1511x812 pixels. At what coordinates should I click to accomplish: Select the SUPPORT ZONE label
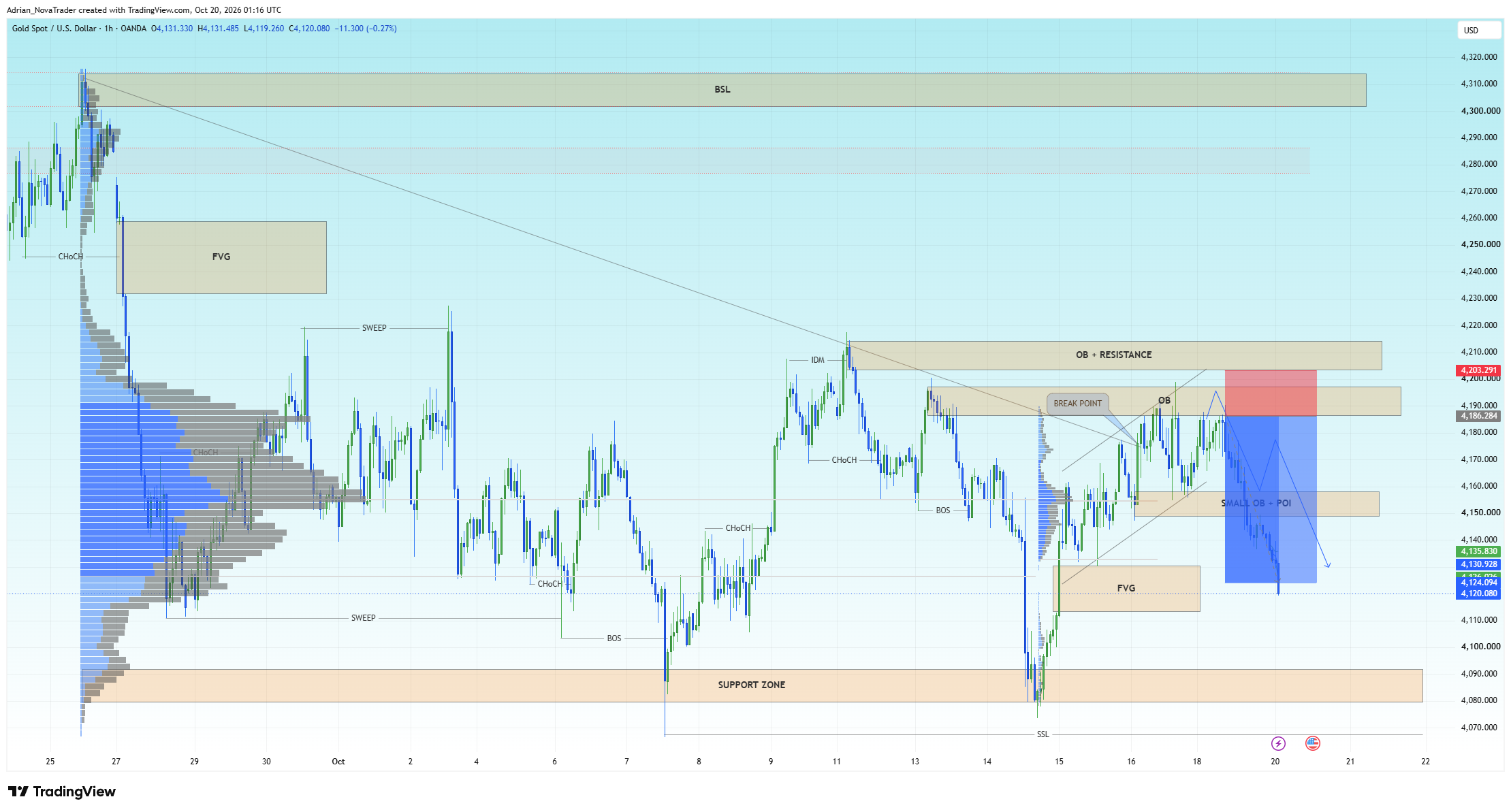coord(752,685)
